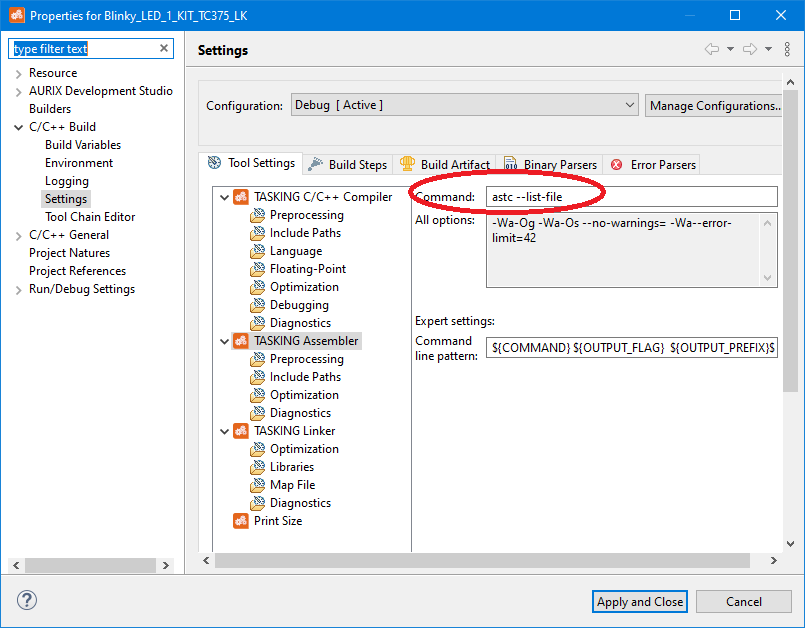Click the Libraries option icon
Viewport: 805px width, 628px height.
[x=258, y=467]
